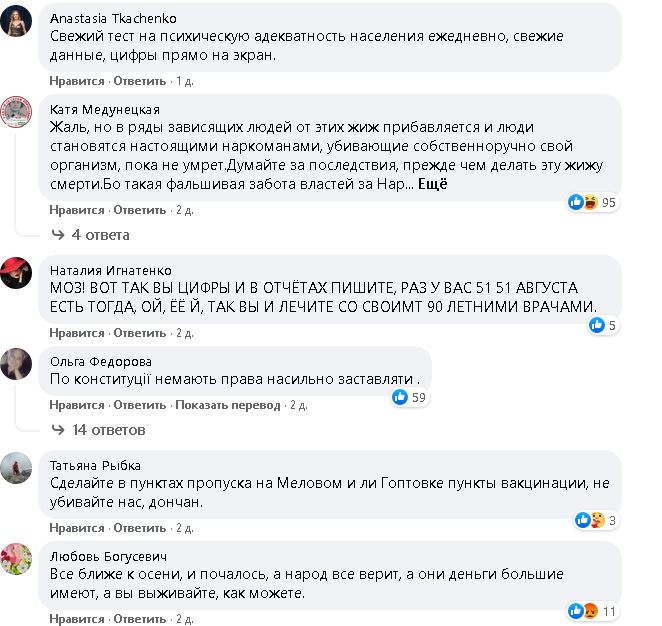Expand the 14 ответов reply thread

[108, 430]
